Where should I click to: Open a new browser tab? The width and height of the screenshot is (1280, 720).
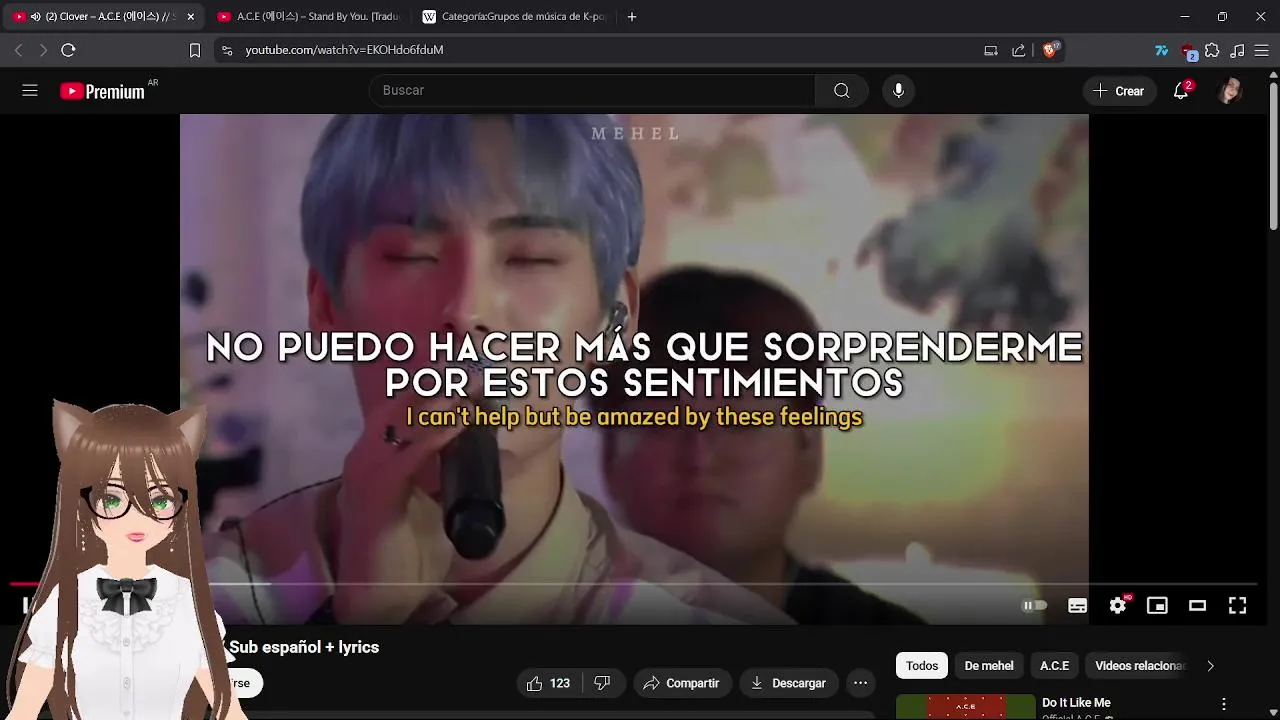tap(631, 17)
